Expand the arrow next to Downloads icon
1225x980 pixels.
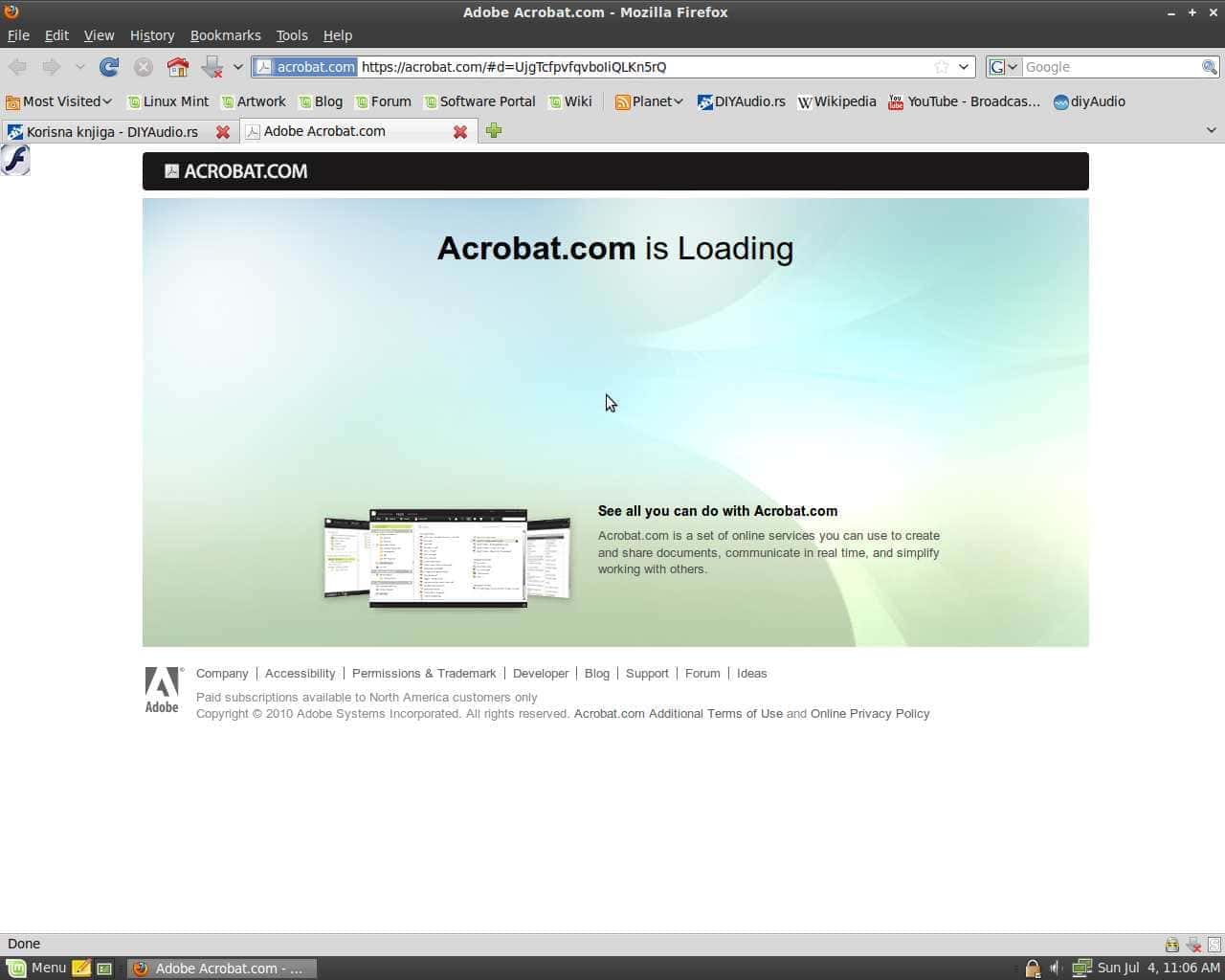point(238,67)
